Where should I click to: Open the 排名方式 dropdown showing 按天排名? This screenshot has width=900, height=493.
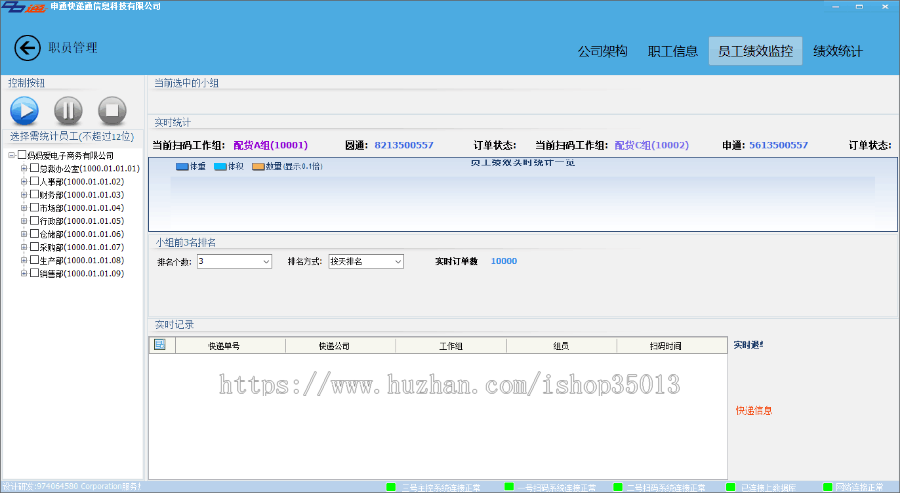click(x=366, y=262)
